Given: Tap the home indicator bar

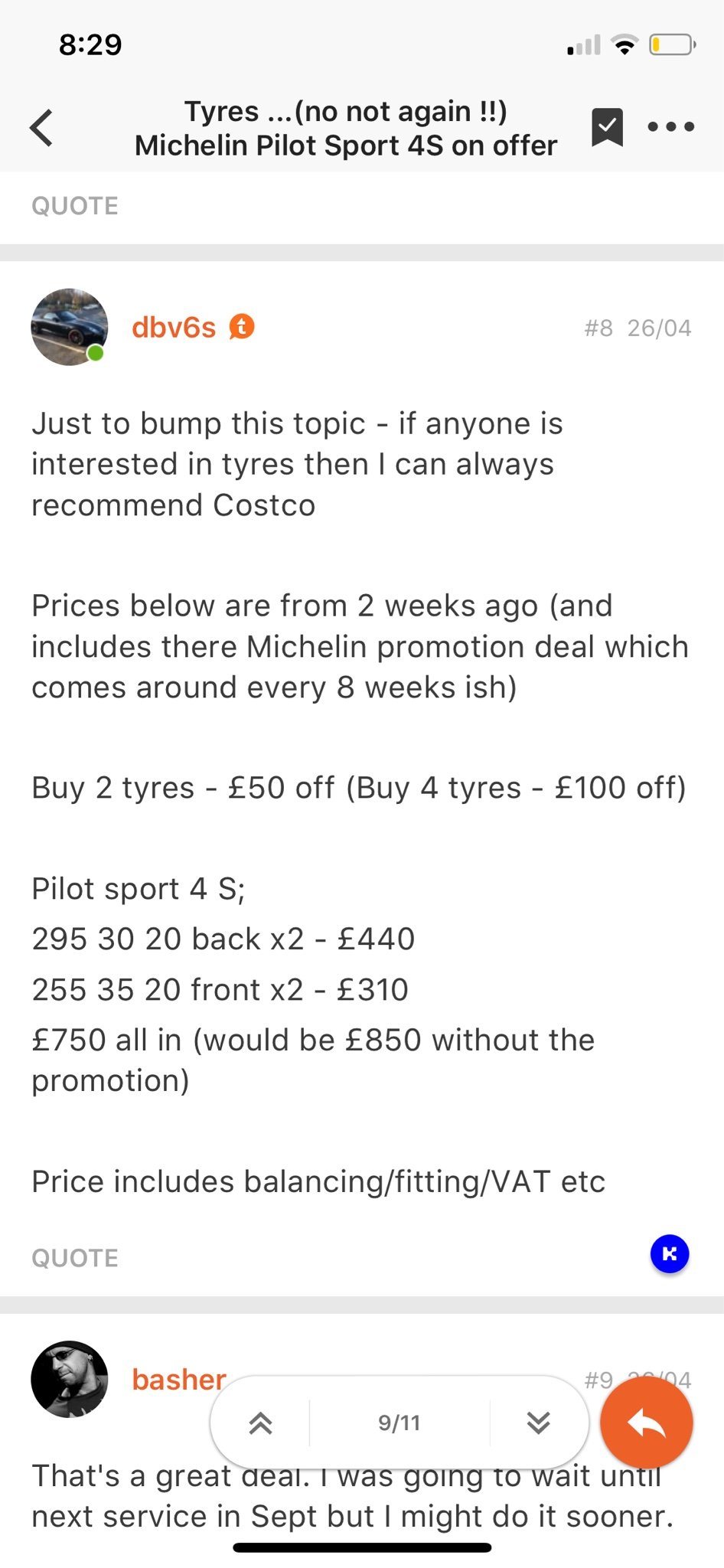Looking at the screenshot, I should (362, 1547).
